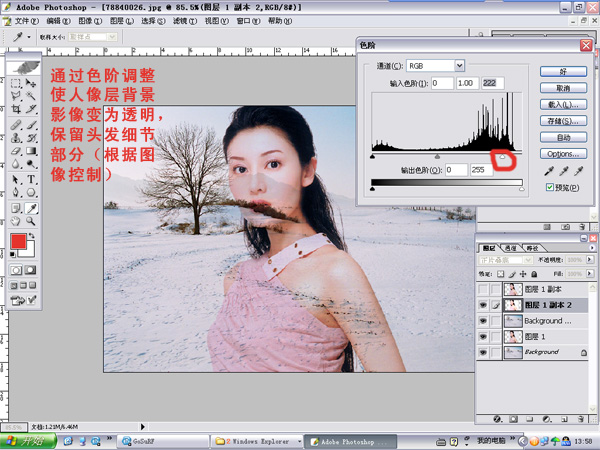Select the Type tool

[31, 179]
